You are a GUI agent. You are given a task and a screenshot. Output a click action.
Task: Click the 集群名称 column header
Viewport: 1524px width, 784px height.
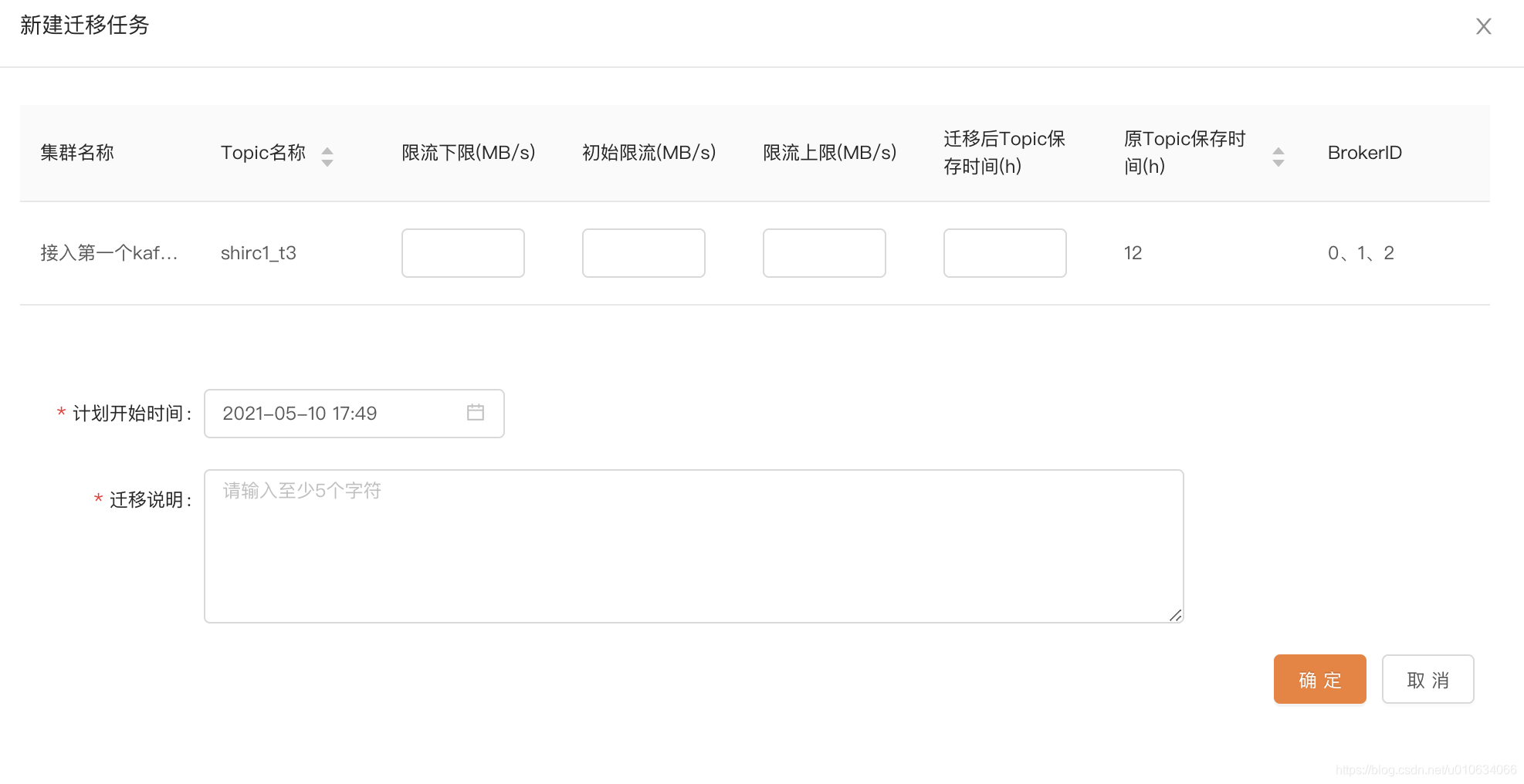pyautogui.click(x=77, y=153)
